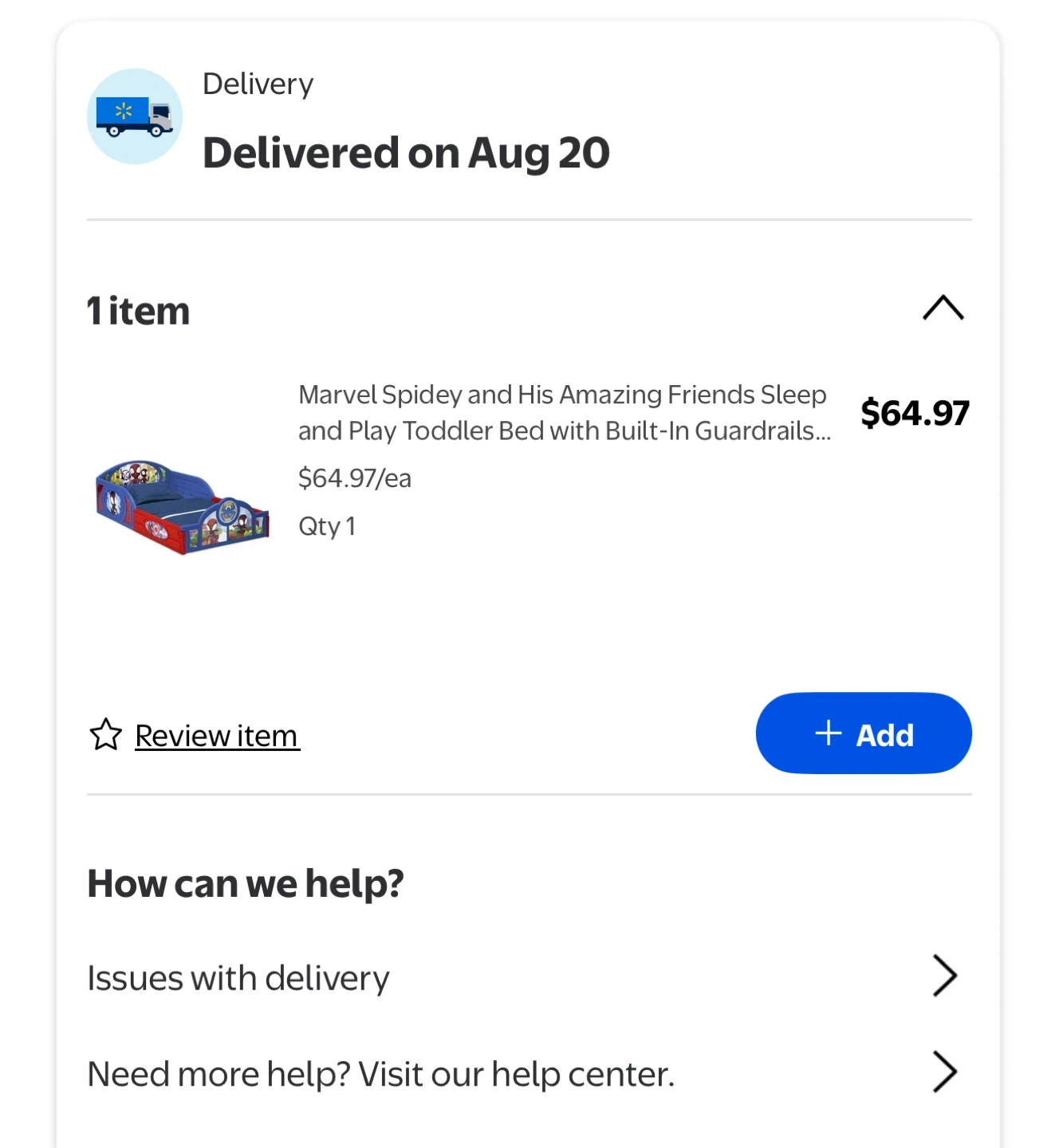The width and height of the screenshot is (1059, 1148).
Task: Click the star icon beside Review item
Action: [105, 734]
